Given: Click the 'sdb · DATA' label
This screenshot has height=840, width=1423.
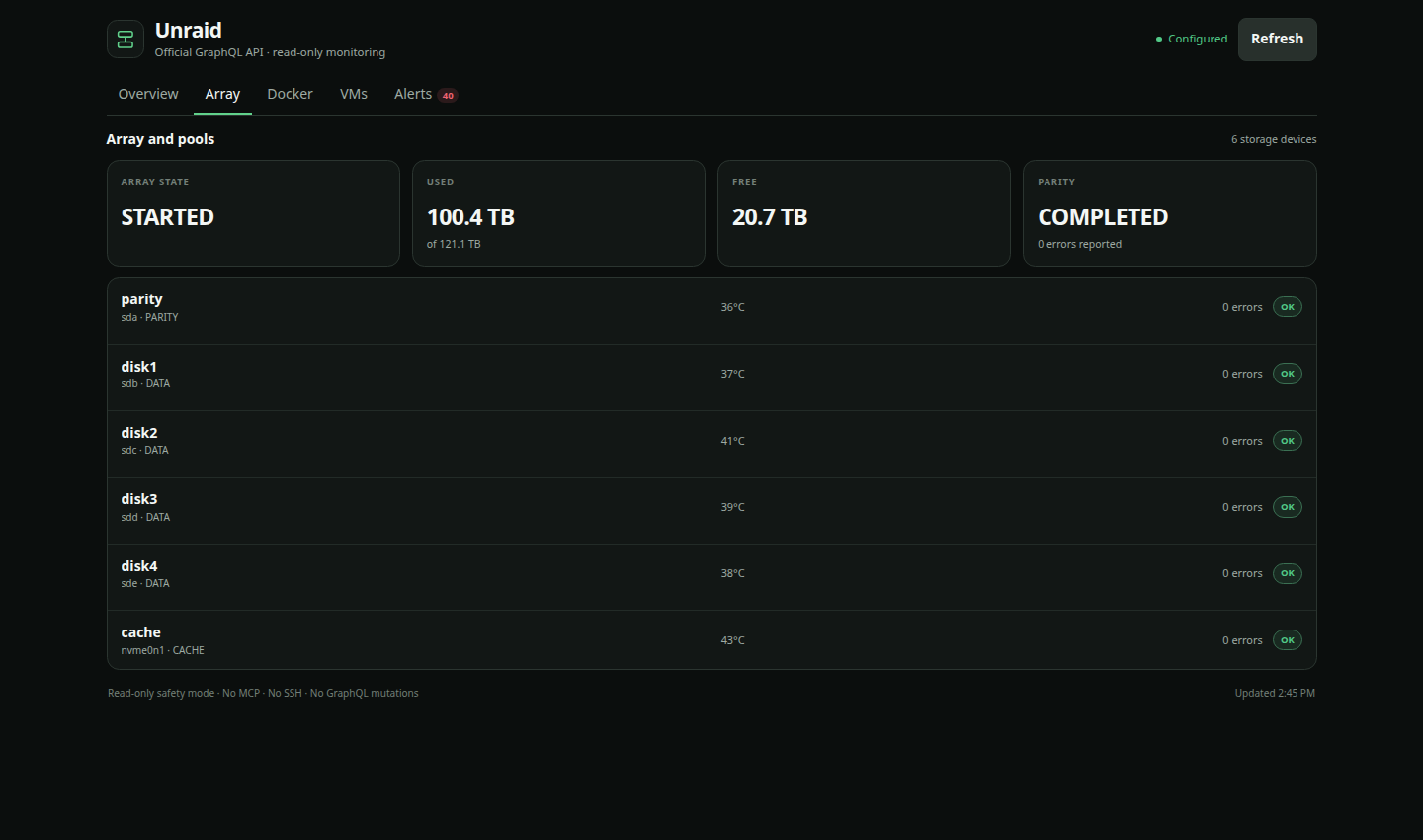Looking at the screenshot, I should [x=145, y=384].
